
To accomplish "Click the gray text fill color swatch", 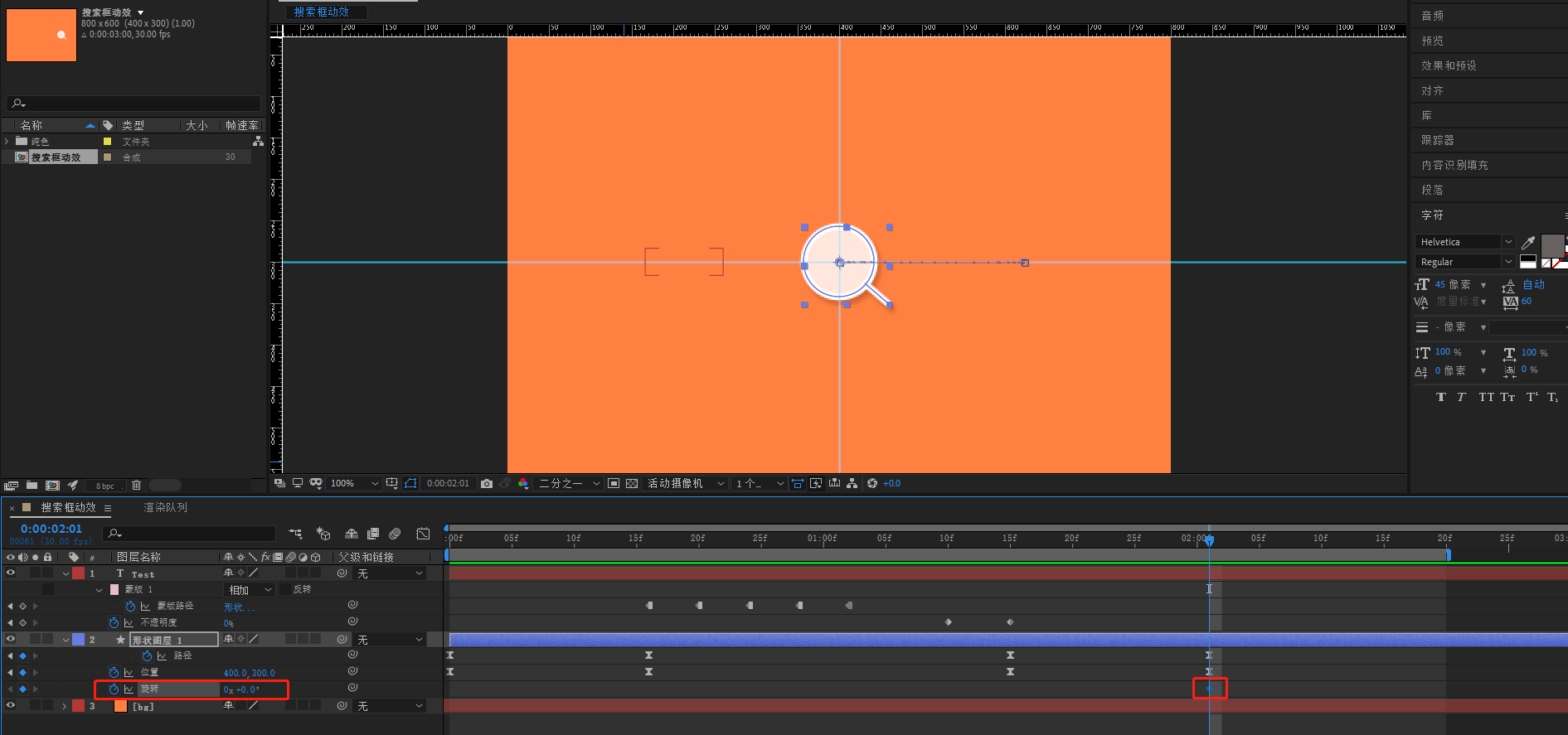I will click(x=1552, y=245).
